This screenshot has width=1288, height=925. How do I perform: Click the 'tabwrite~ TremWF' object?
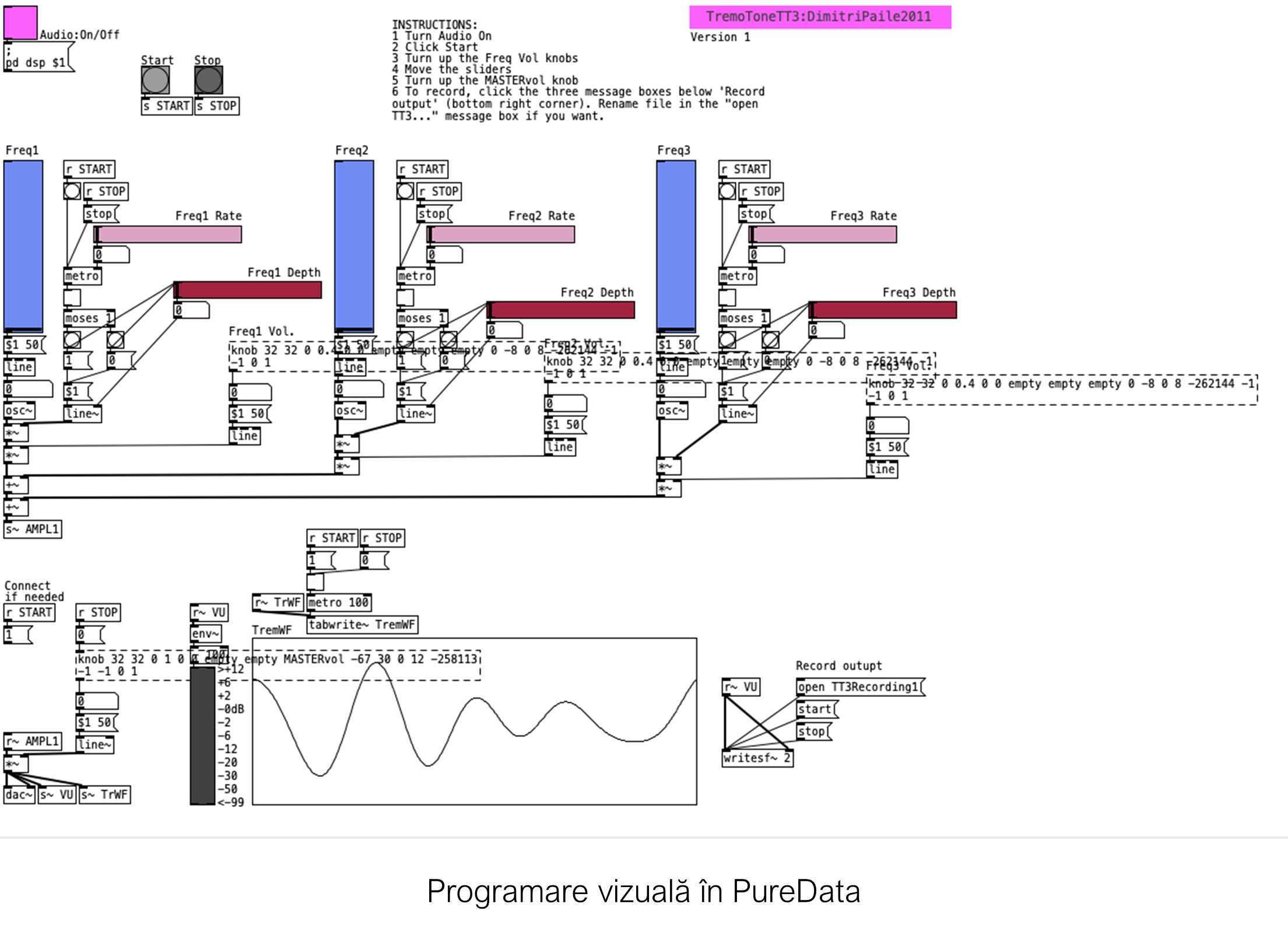pyautogui.click(x=362, y=625)
